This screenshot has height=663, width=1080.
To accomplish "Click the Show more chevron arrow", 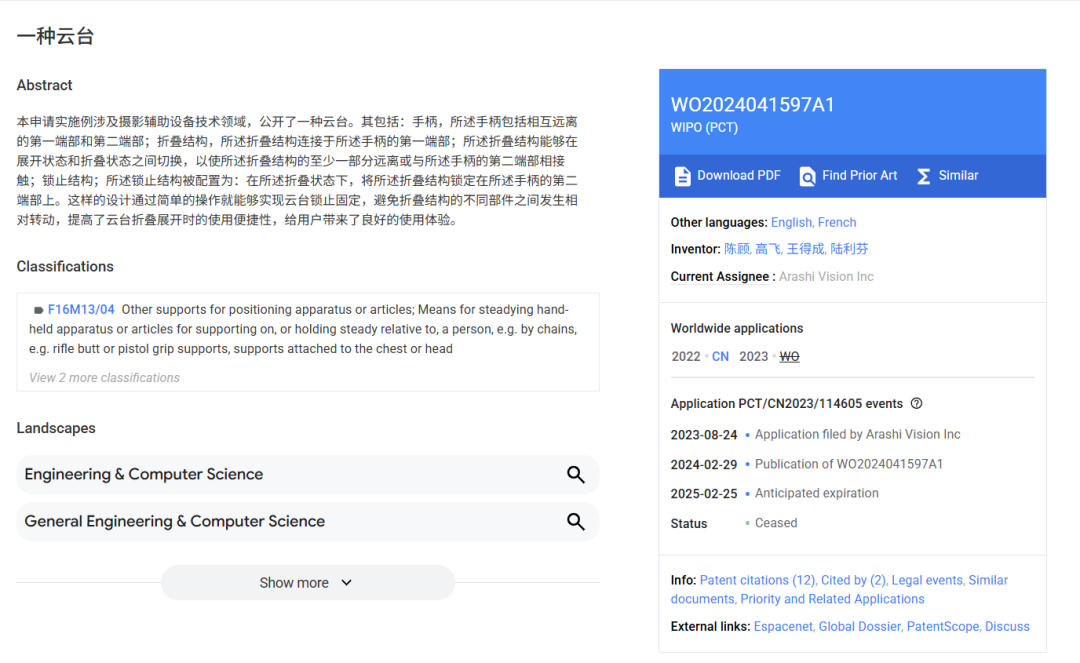I will [347, 583].
